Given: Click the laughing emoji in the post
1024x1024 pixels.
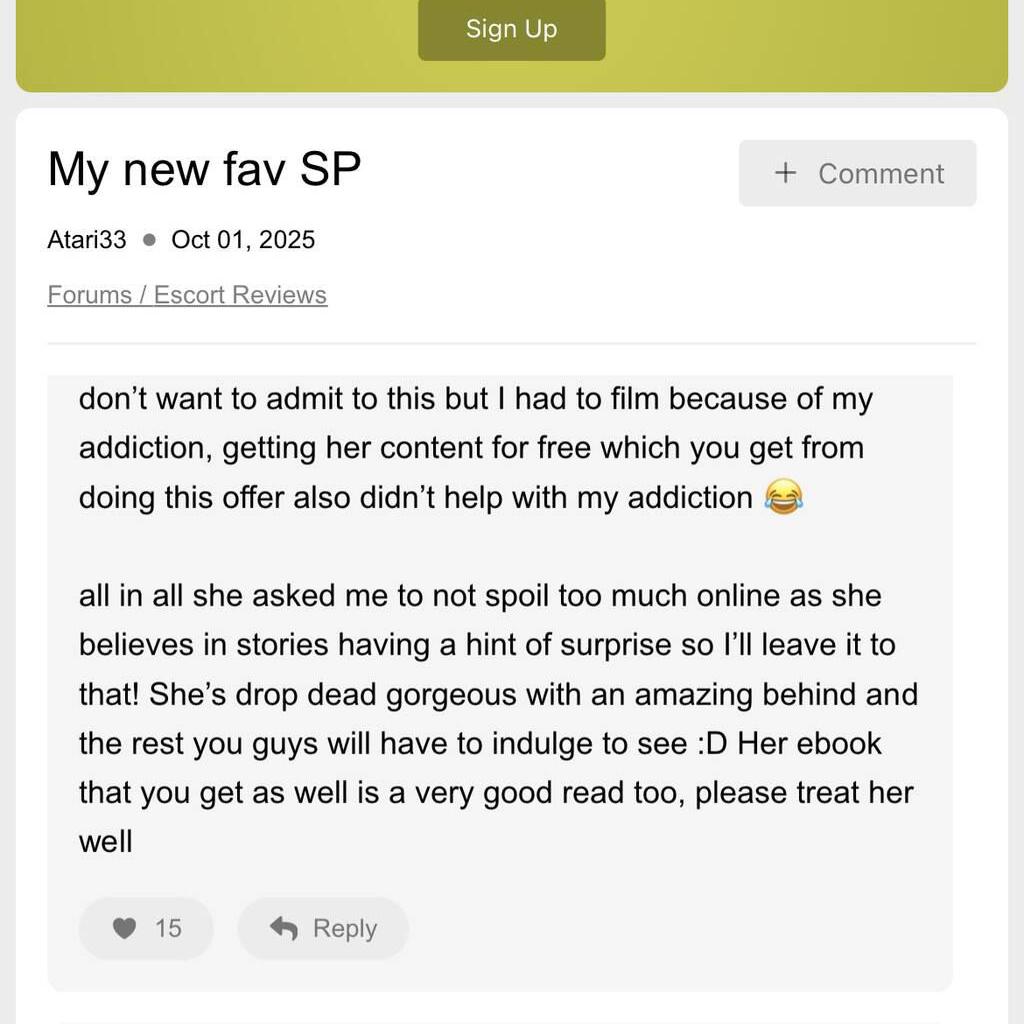Looking at the screenshot, I should click(783, 497).
